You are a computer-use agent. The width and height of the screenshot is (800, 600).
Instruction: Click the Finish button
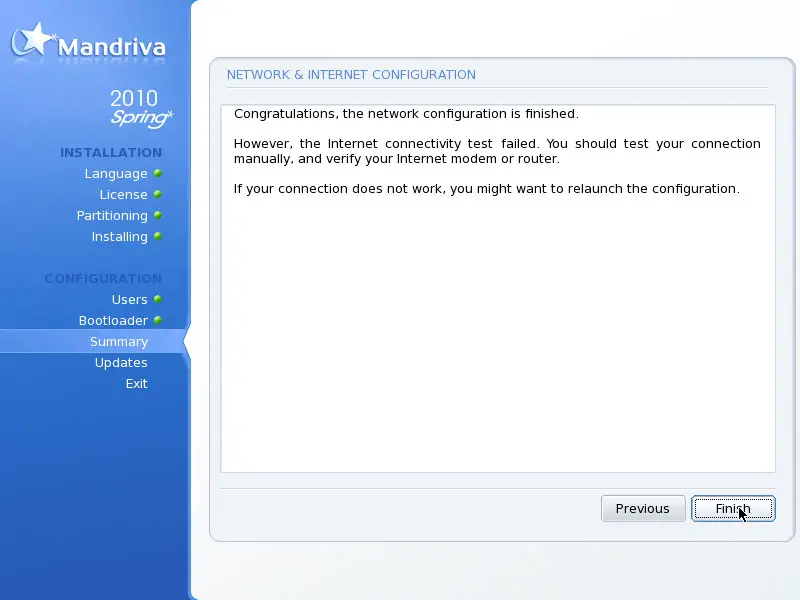(733, 508)
